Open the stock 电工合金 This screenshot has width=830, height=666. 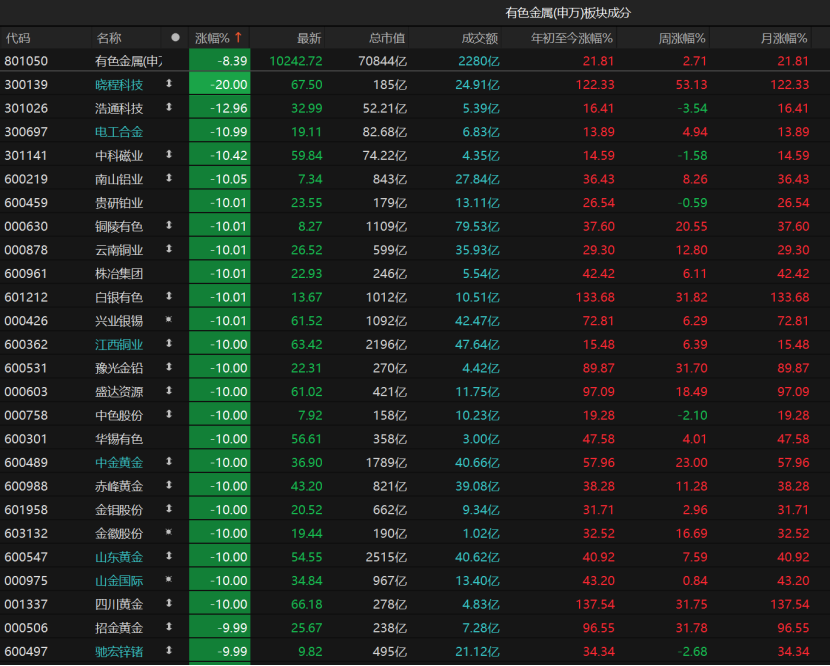click(120, 132)
